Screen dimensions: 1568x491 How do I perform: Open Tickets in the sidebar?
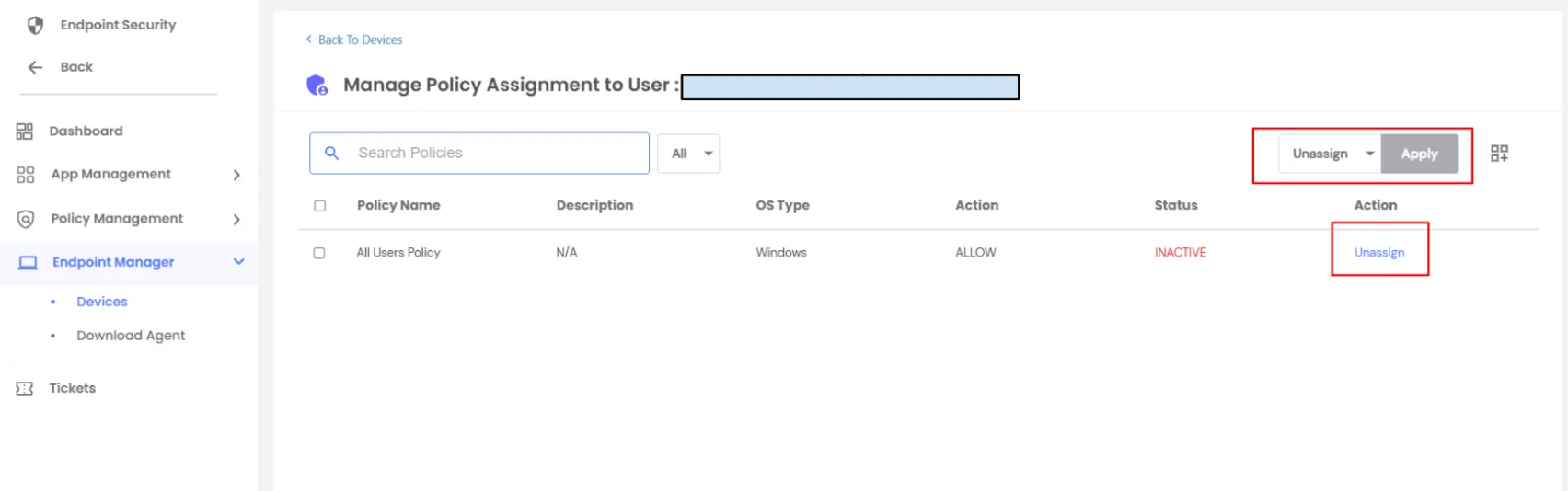(73, 388)
